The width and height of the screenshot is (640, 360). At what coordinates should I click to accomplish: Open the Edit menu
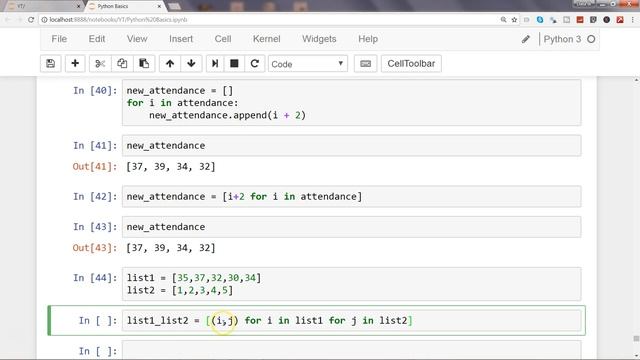[97, 39]
